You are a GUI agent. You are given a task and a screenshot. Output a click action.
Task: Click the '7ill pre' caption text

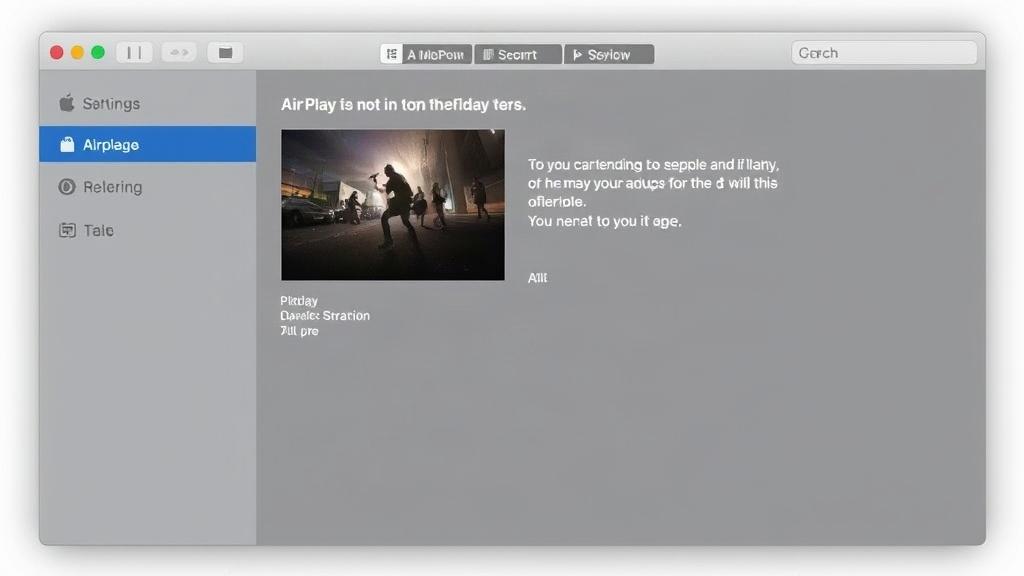tap(299, 330)
